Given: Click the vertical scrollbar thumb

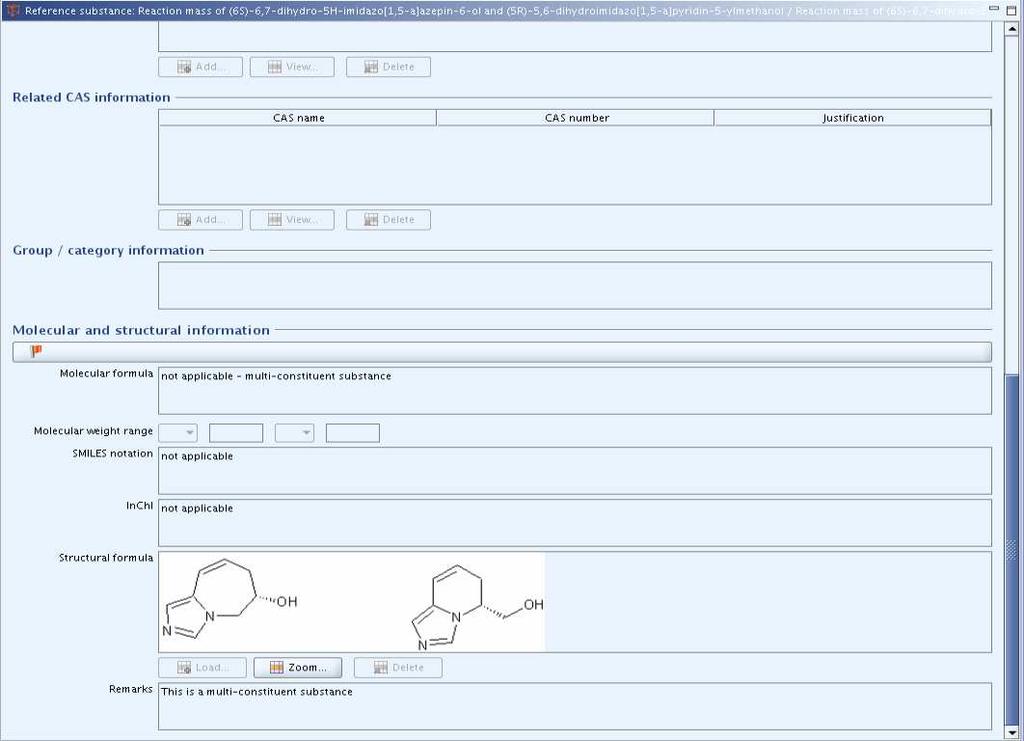Looking at the screenshot, I should pos(1012,548).
